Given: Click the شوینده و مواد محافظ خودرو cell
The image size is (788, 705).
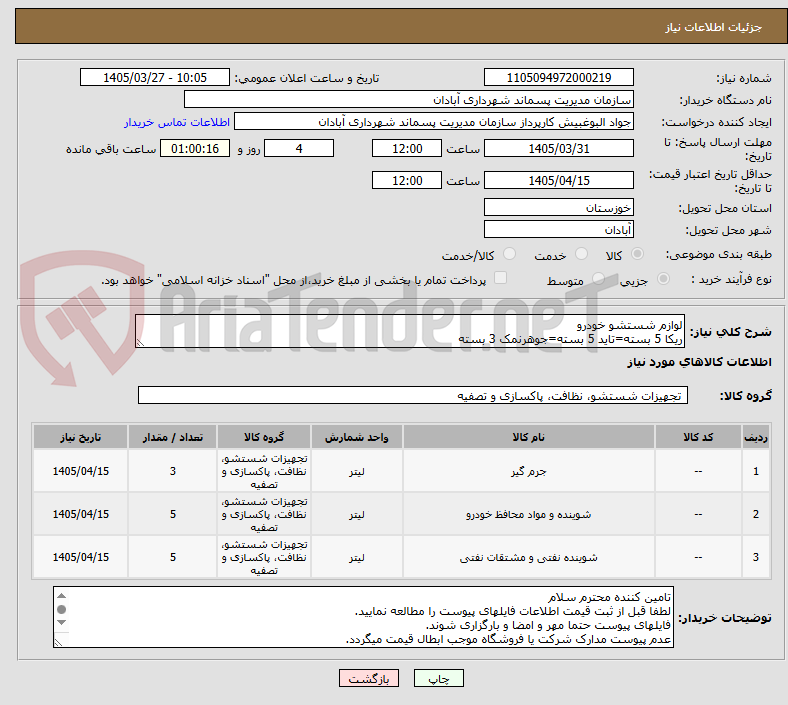Looking at the screenshot, I should point(529,515).
